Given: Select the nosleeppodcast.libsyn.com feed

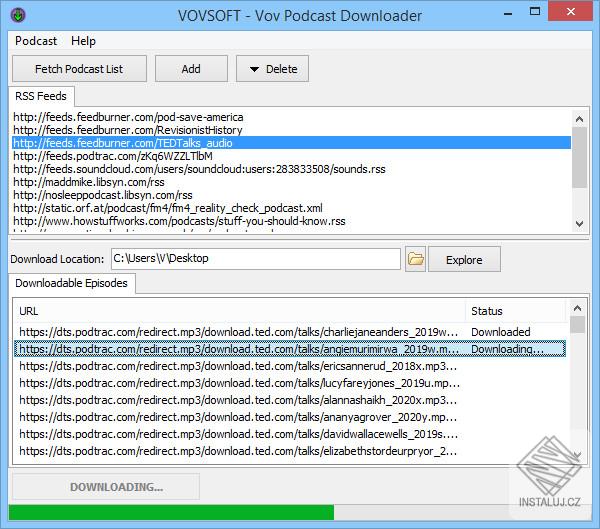Looking at the screenshot, I should pyautogui.click(x=103, y=195).
